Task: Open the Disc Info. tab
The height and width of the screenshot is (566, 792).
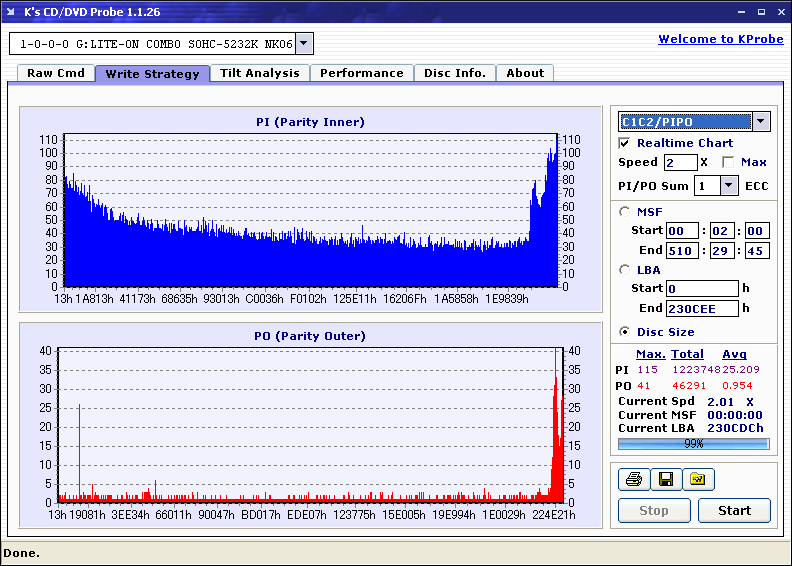Action: 454,73
